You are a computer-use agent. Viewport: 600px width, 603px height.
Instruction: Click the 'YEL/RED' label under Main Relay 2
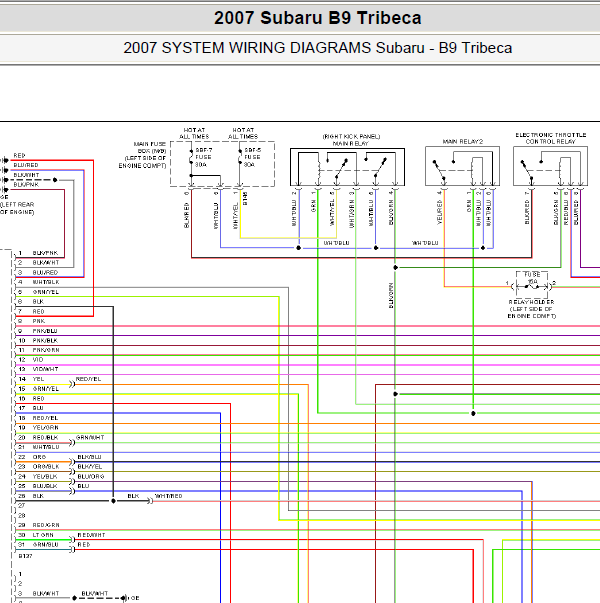(x=440, y=212)
